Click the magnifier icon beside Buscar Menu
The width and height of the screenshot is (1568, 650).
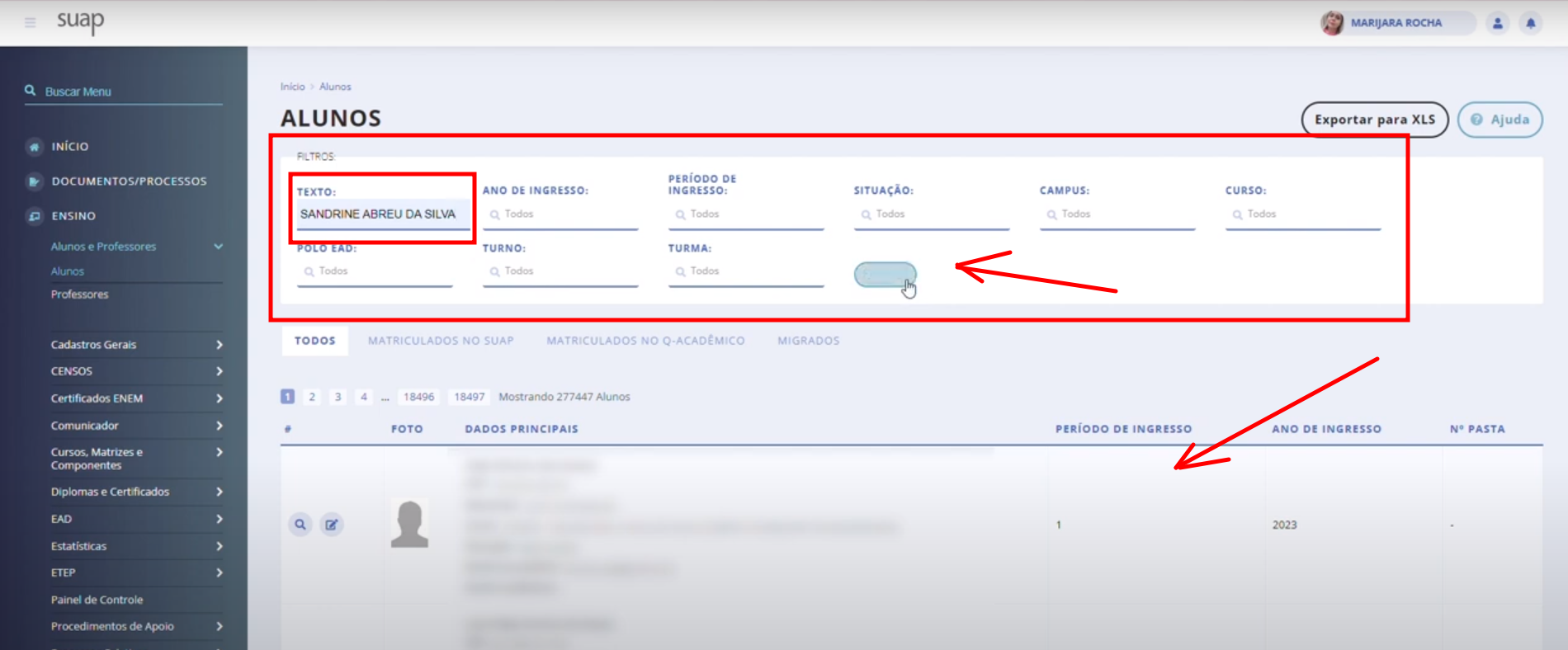pyautogui.click(x=31, y=91)
